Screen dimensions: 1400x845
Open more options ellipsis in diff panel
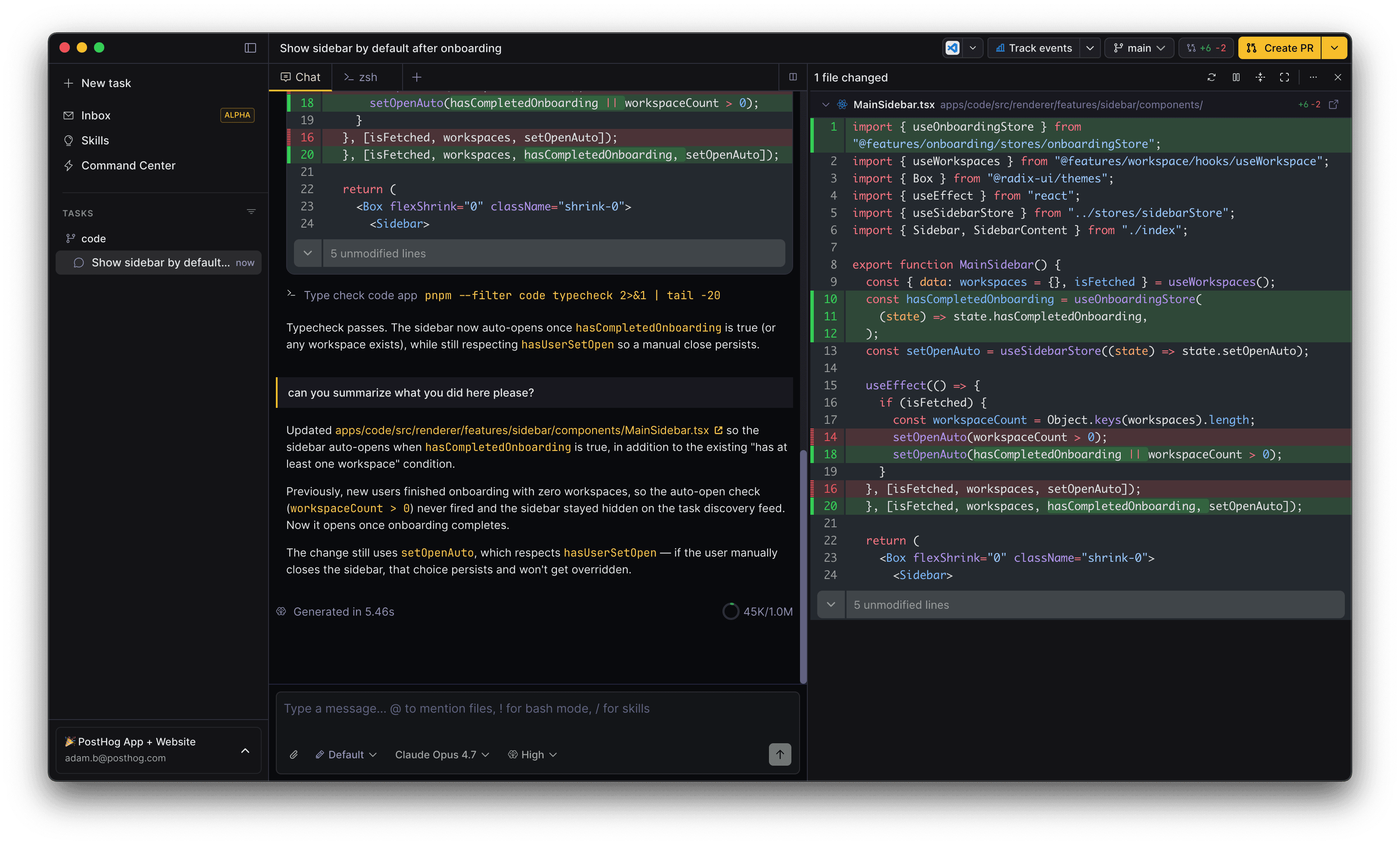1313,77
